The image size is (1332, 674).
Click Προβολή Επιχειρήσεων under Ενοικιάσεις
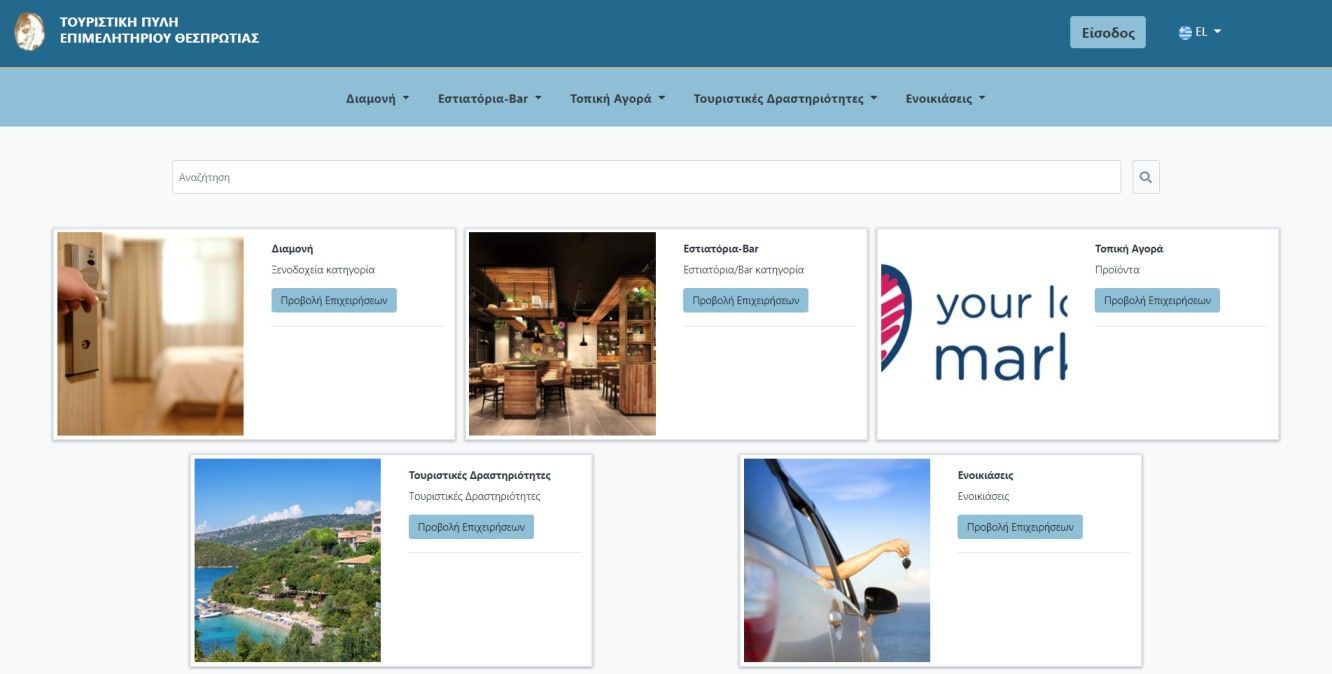1019,525
